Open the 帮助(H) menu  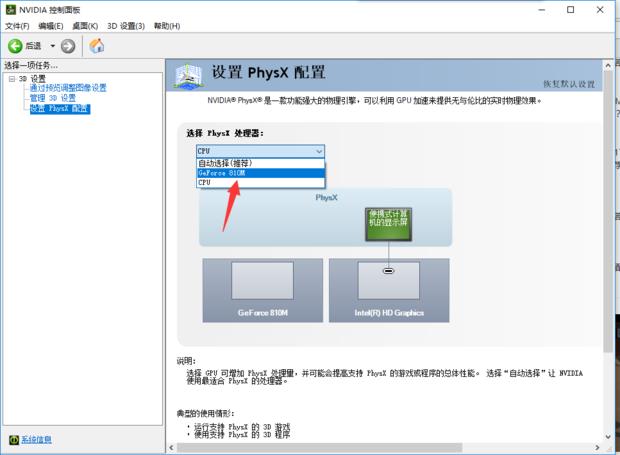pyautogui.click(x=167, y=26)
